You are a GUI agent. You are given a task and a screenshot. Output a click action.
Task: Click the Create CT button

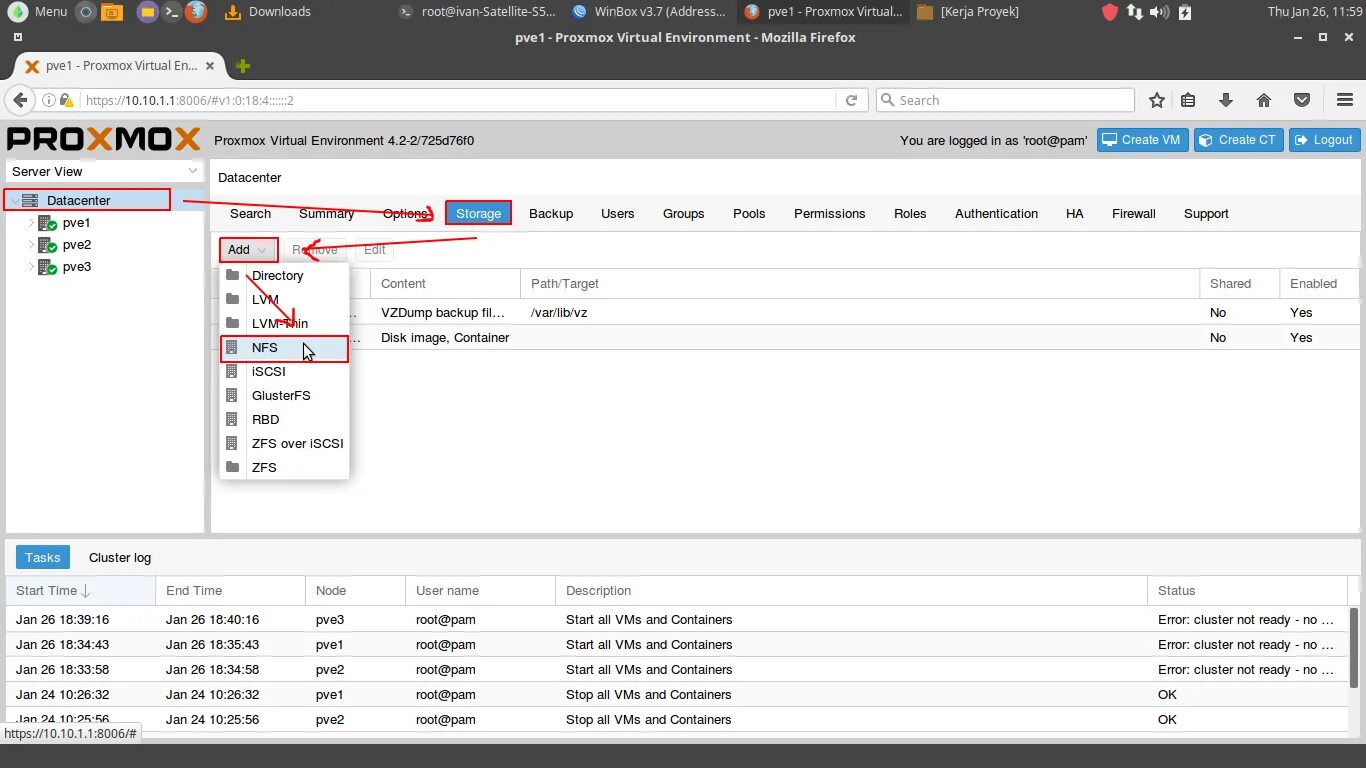tap(1238, 140)
